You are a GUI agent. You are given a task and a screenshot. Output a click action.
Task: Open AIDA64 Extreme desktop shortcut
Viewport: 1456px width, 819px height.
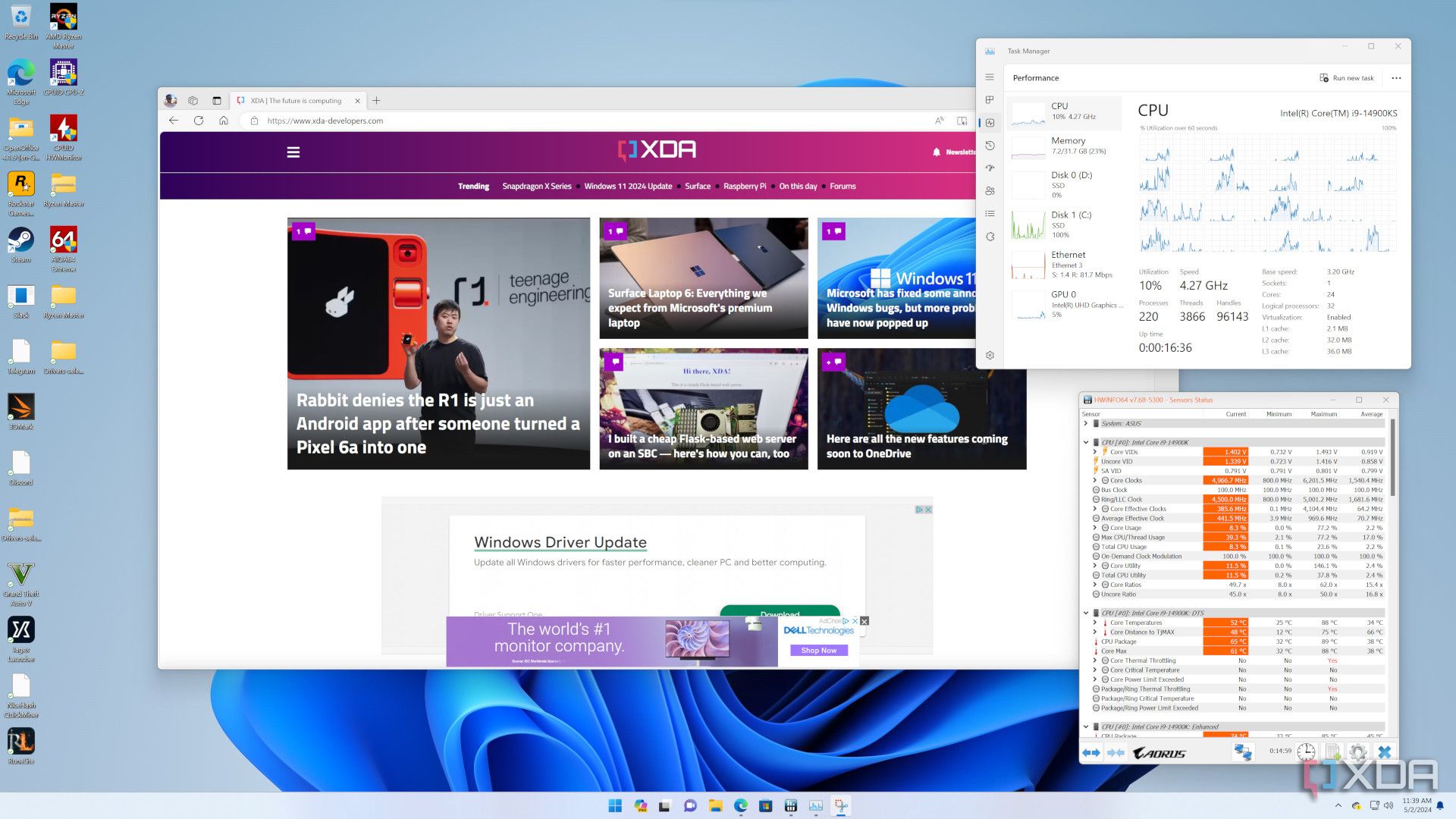coord(64,249)
